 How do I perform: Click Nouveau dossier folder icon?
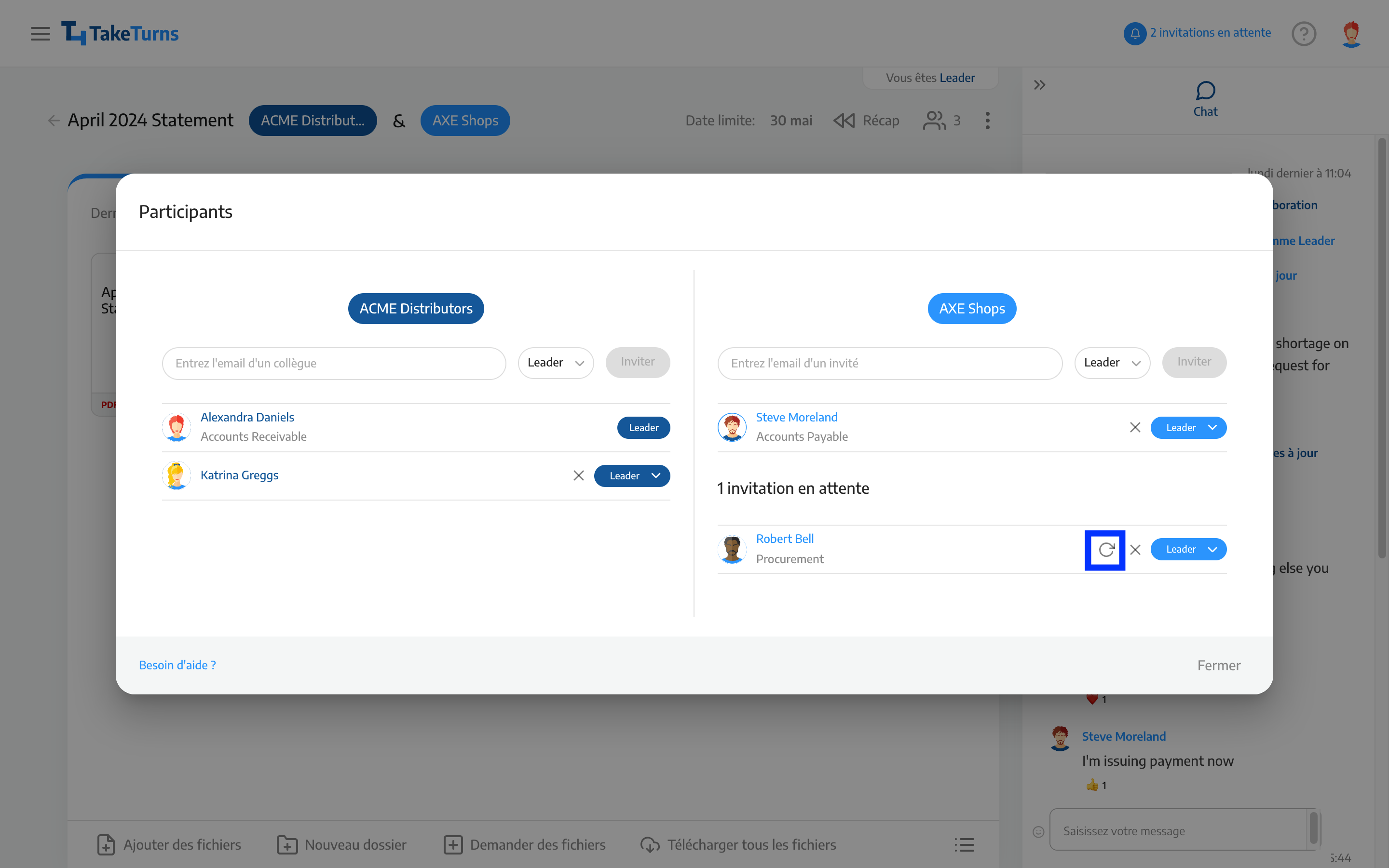click(x=287, y=845)
